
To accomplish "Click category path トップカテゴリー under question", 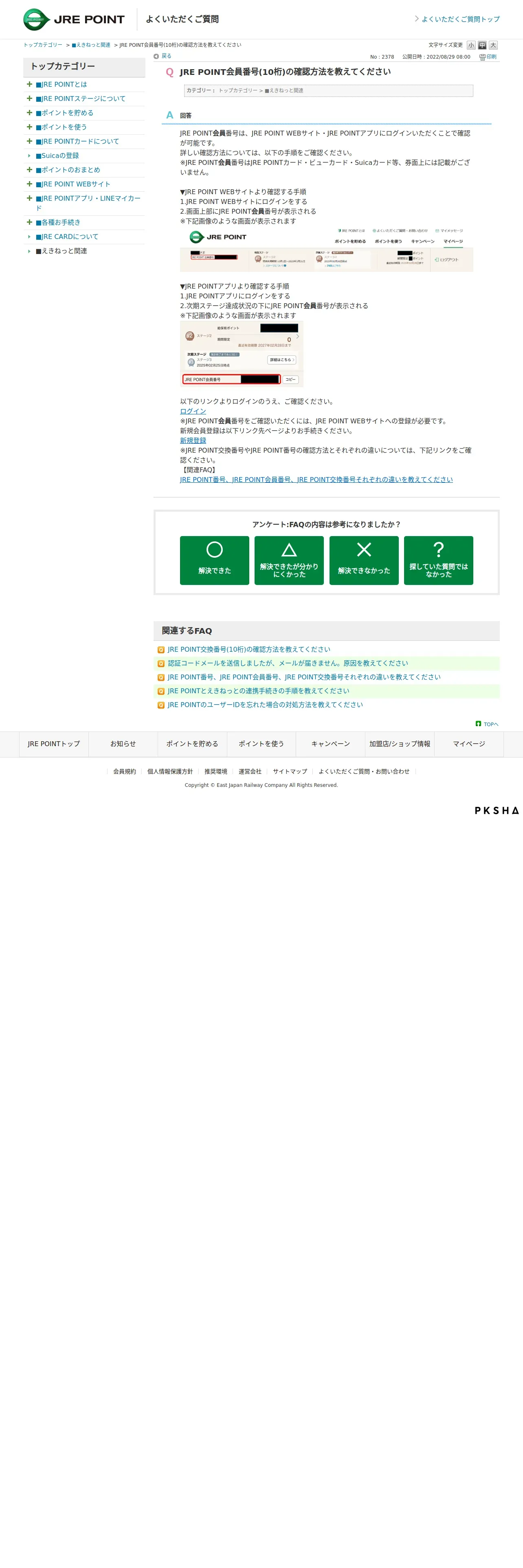I will pyautogui.click(x=238, y=91).
